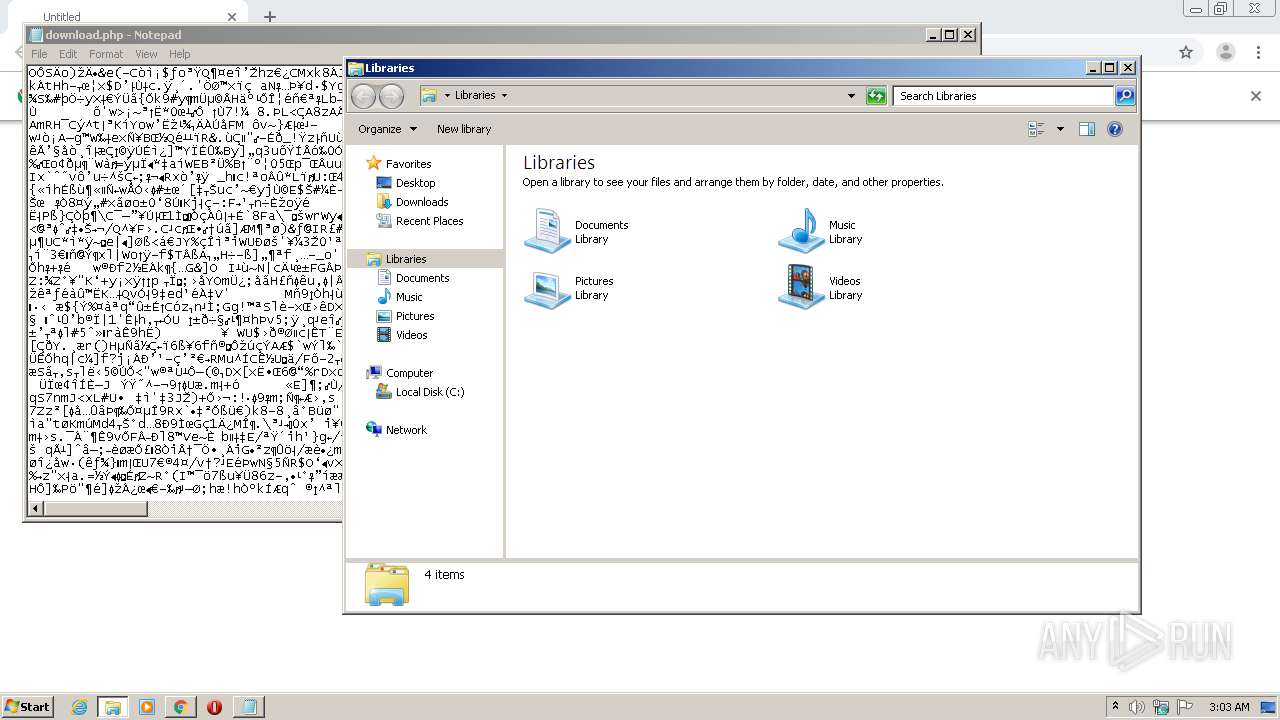Open View menu in Notepad
1280x720 pixels.
146,54
